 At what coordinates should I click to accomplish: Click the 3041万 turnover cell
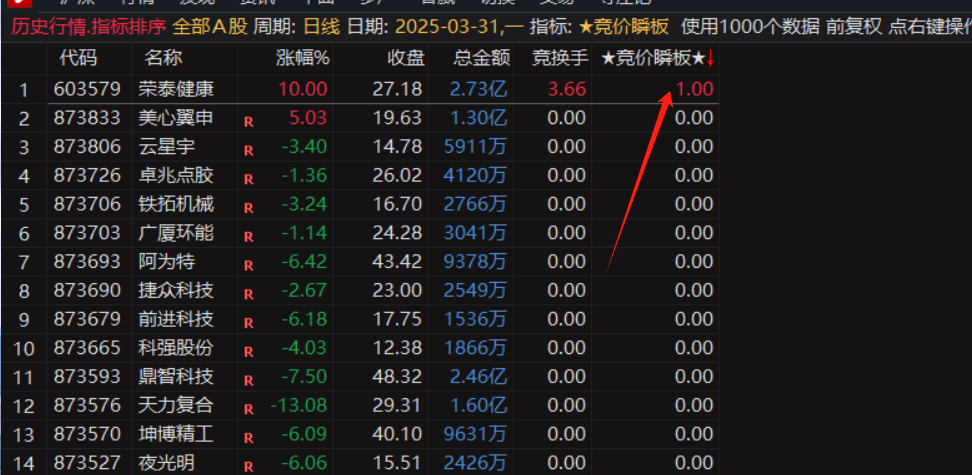tap(475, 233)
